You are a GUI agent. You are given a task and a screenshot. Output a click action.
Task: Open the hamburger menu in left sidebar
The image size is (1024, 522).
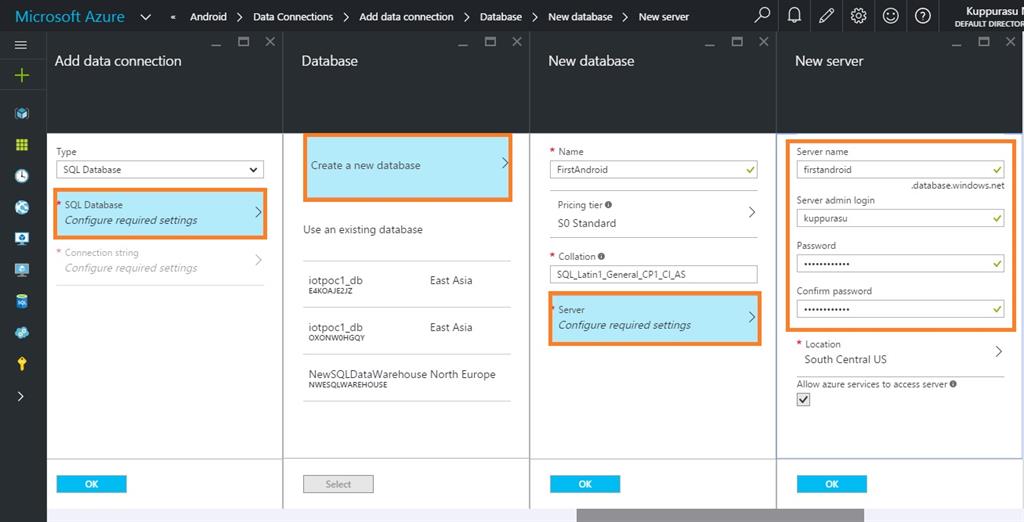tap(21, 45)
